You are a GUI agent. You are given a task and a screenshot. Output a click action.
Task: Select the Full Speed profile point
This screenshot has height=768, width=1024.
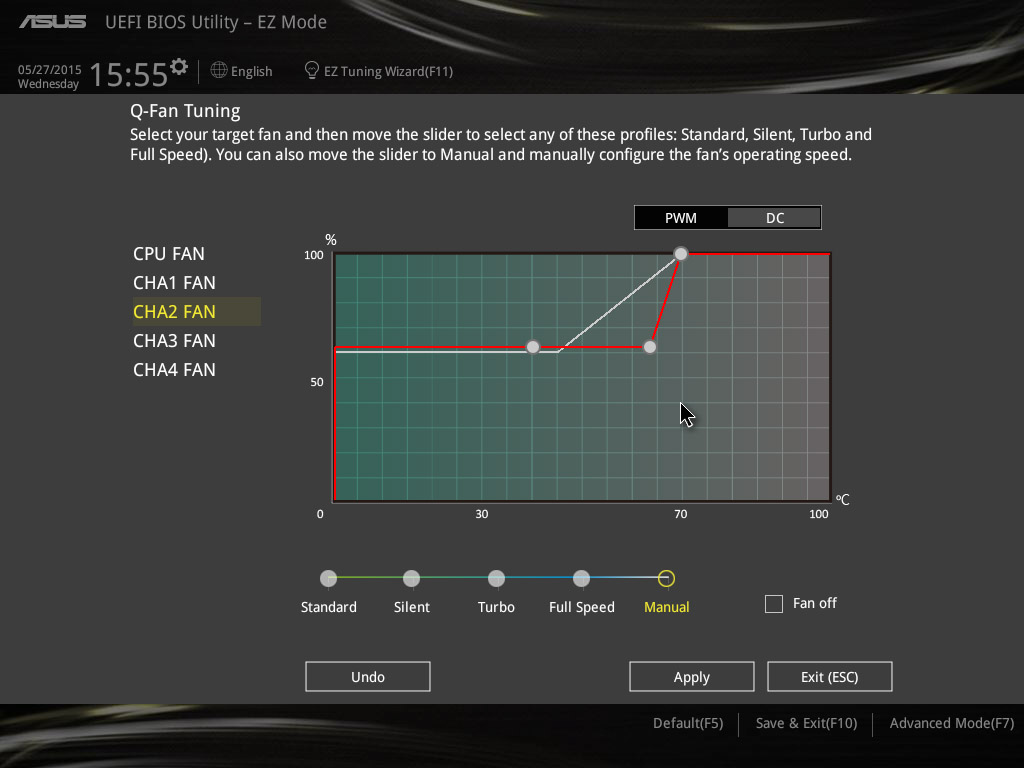581,579
